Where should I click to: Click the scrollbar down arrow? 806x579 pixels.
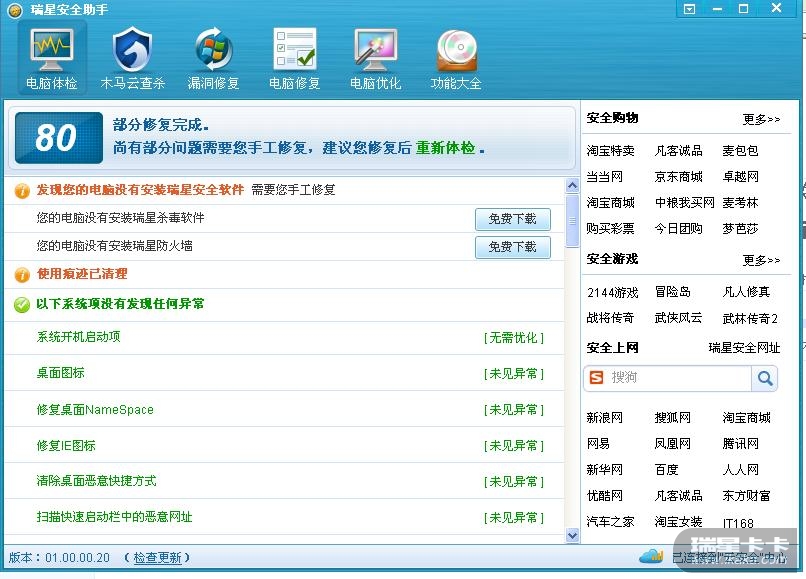pyautogui.click(x=572, y=535)
